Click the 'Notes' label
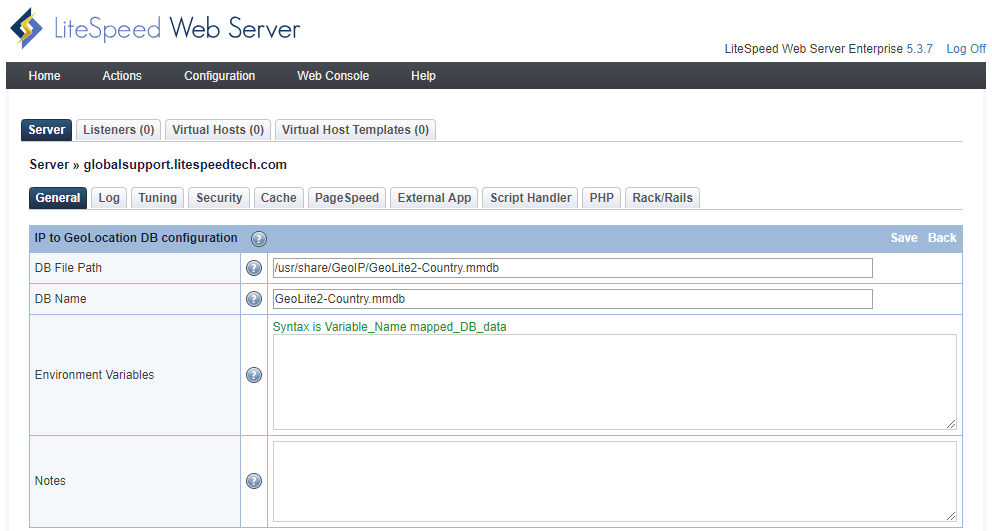Viewport: 992px width, 531px height. pos(50,481)
